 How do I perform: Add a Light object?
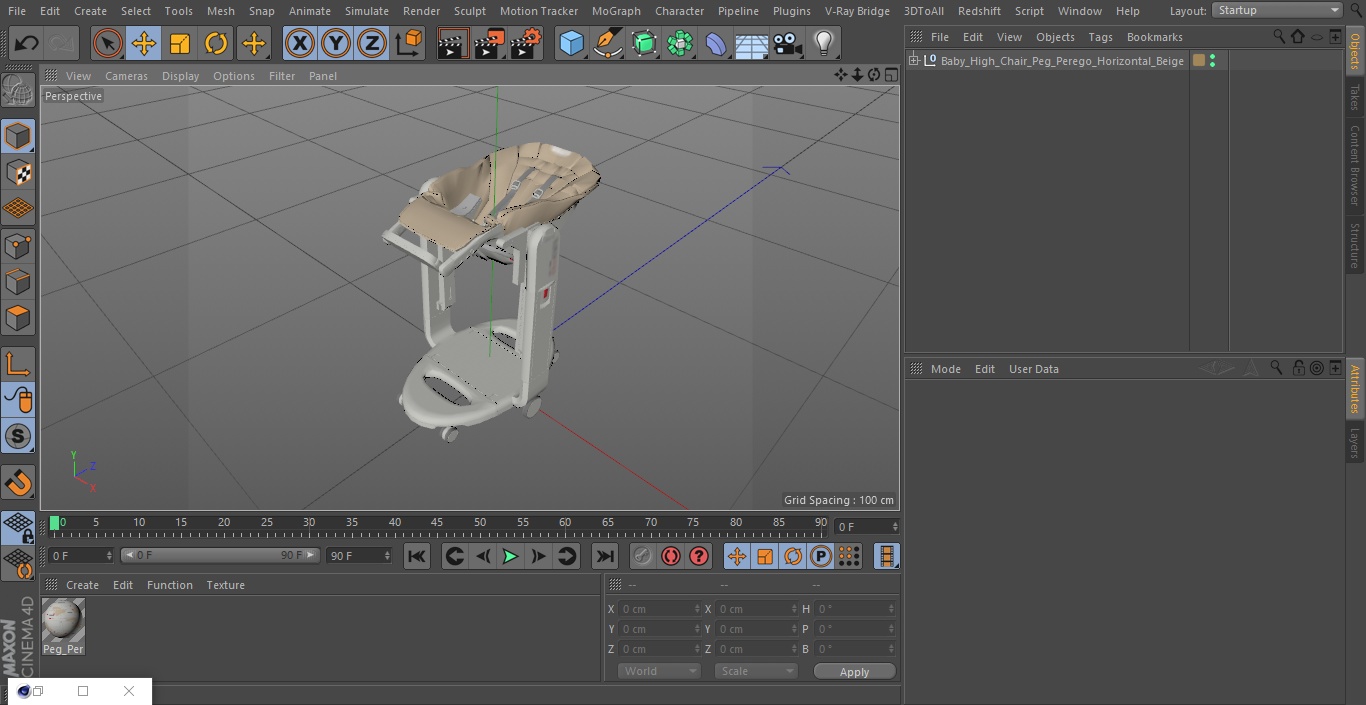pos(824,43)
